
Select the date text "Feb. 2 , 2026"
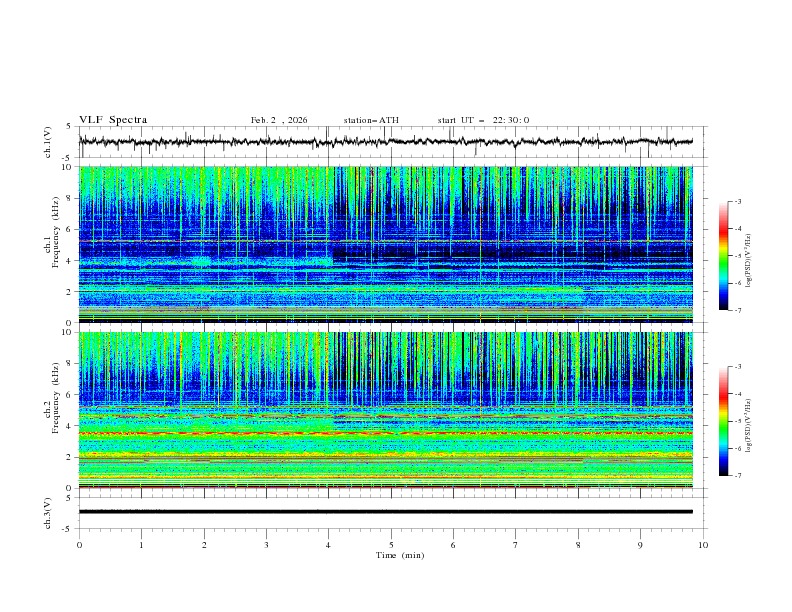pos(279,120)
